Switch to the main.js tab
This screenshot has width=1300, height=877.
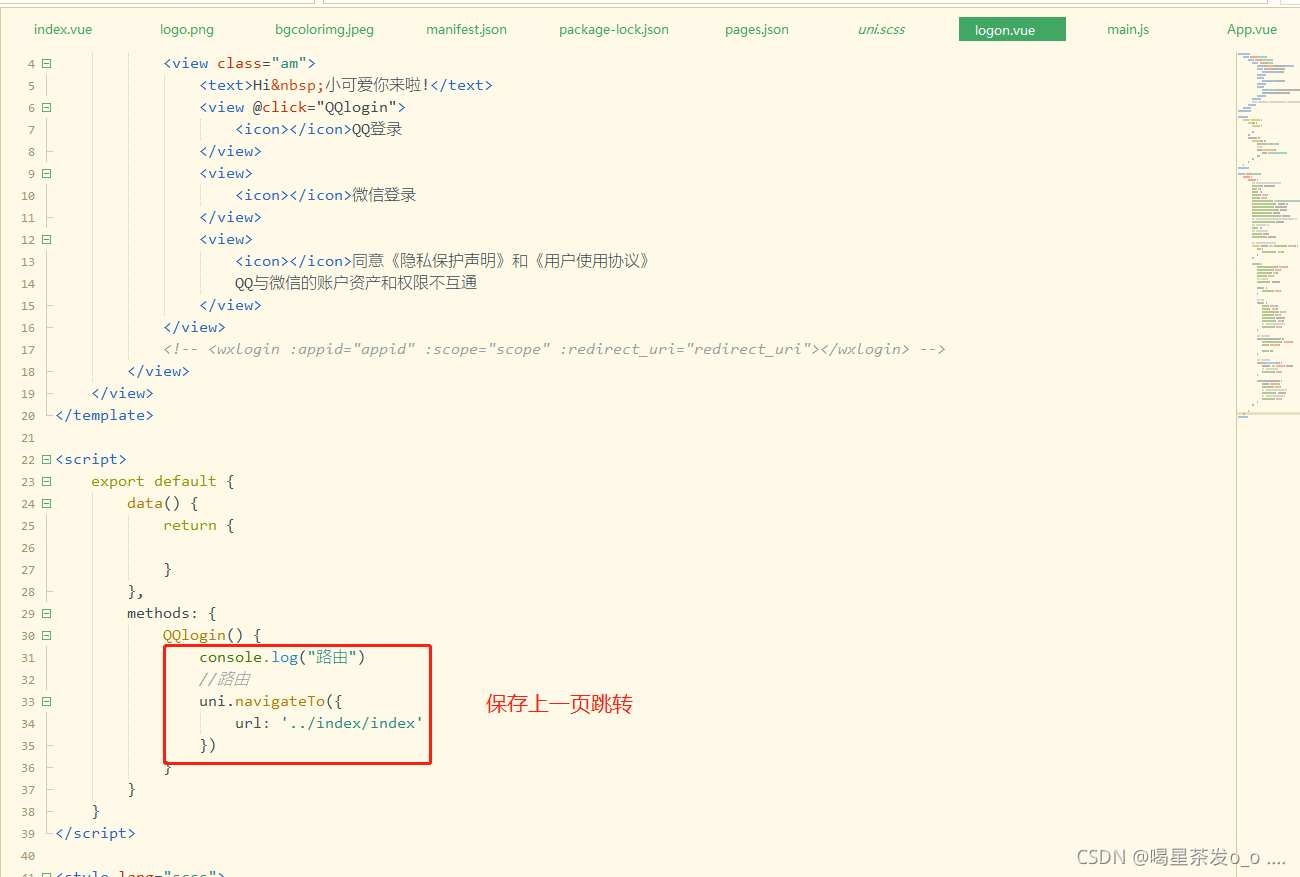click(1128, 29)
